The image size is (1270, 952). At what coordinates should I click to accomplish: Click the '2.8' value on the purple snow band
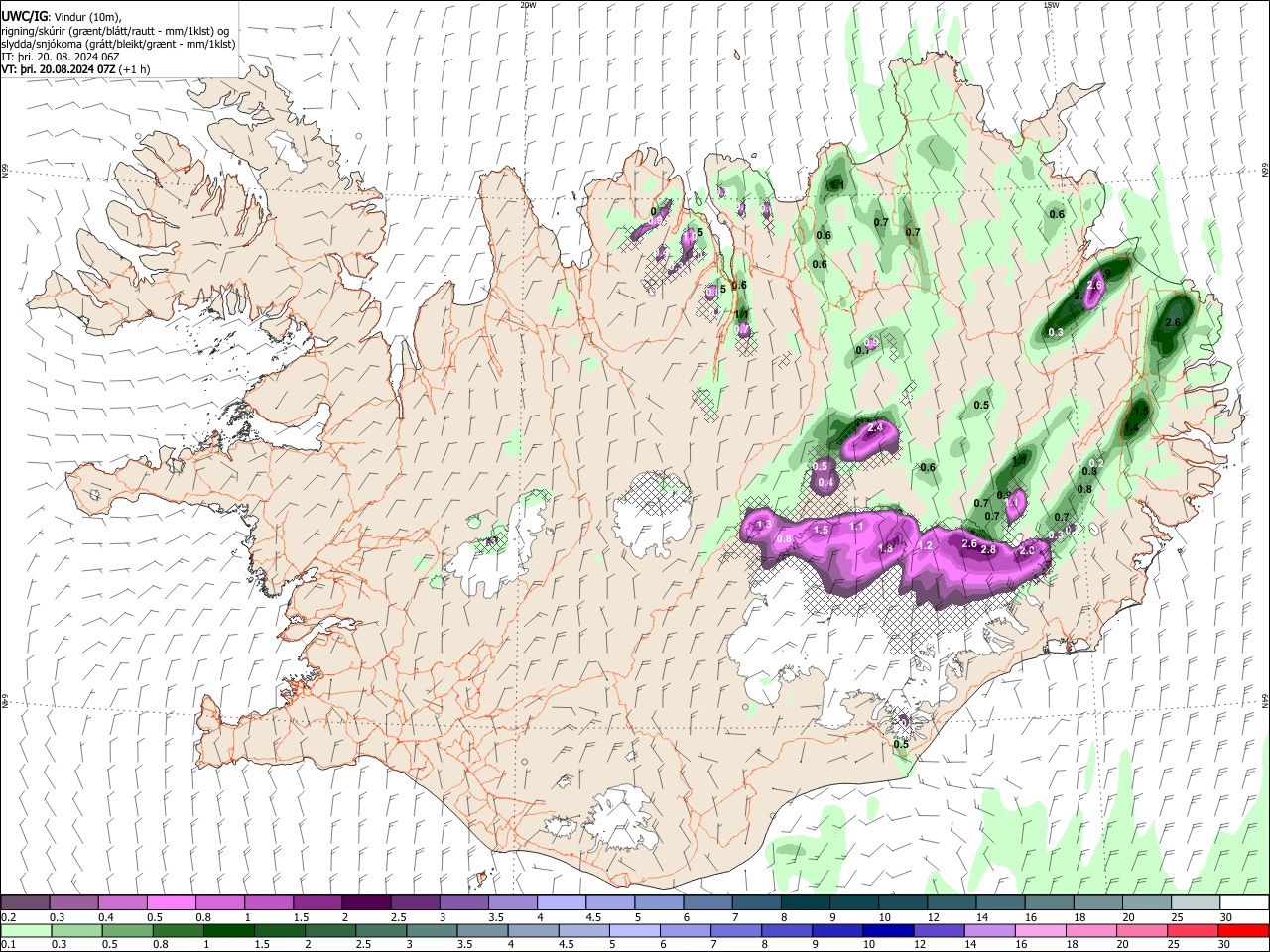coord(988,548)
